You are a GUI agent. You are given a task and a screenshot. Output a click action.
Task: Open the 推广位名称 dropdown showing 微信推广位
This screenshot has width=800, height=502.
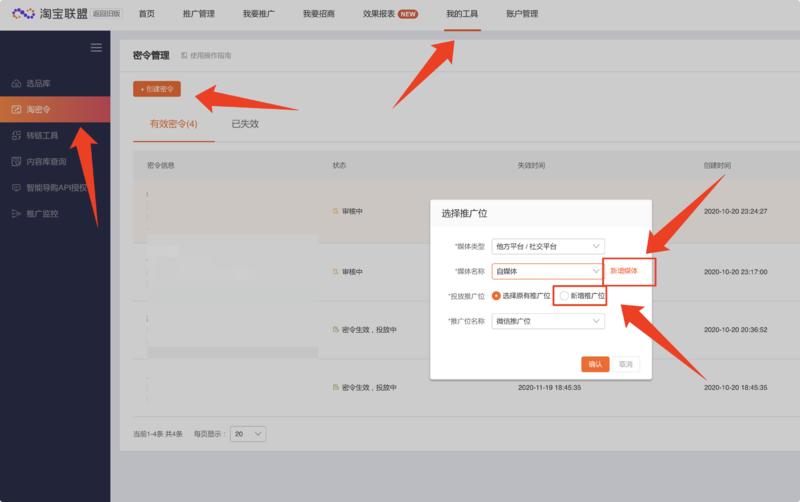click(x=548, y=321)
